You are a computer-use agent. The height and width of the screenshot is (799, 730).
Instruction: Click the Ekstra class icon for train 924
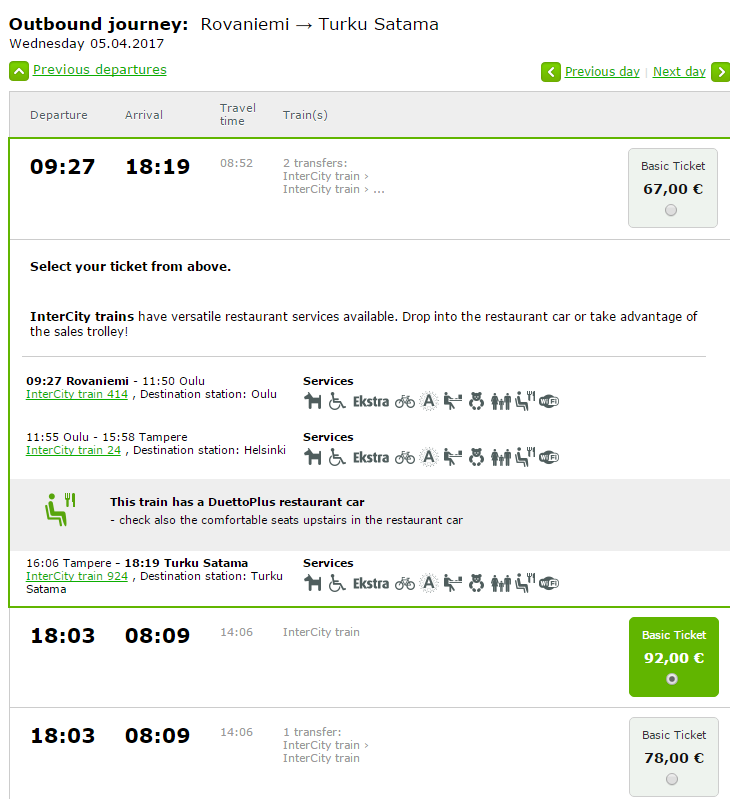371,583
